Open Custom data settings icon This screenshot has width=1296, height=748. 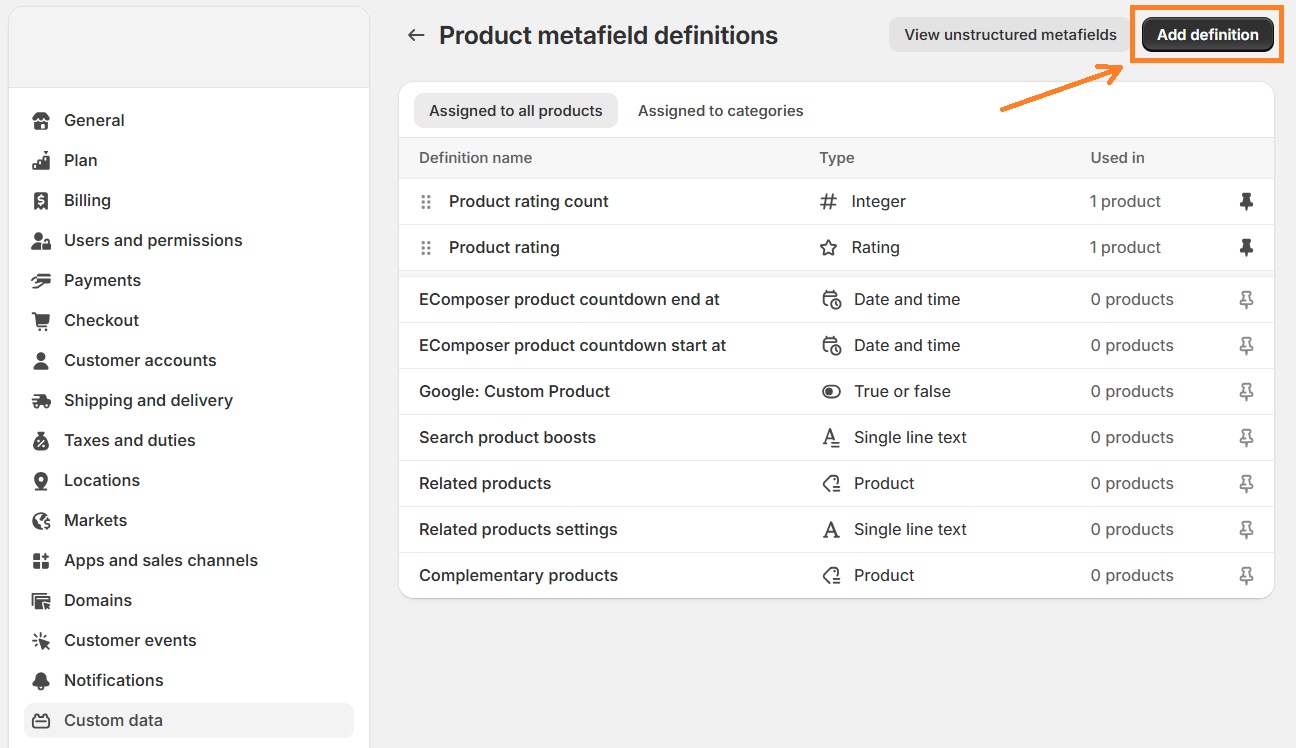(41, 720)
